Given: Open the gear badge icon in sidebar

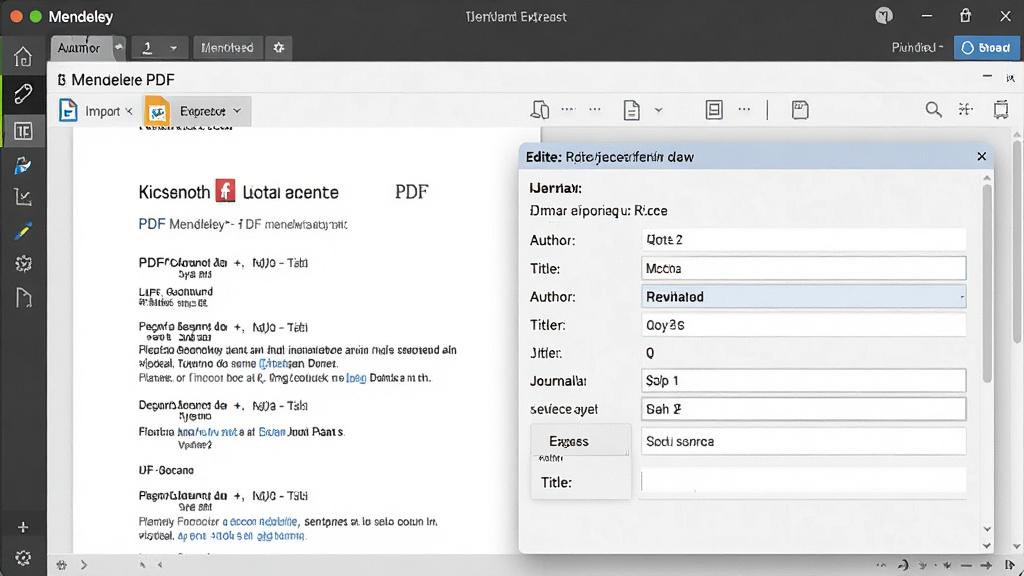Looking at the screenshot, I should coord(23,264).
